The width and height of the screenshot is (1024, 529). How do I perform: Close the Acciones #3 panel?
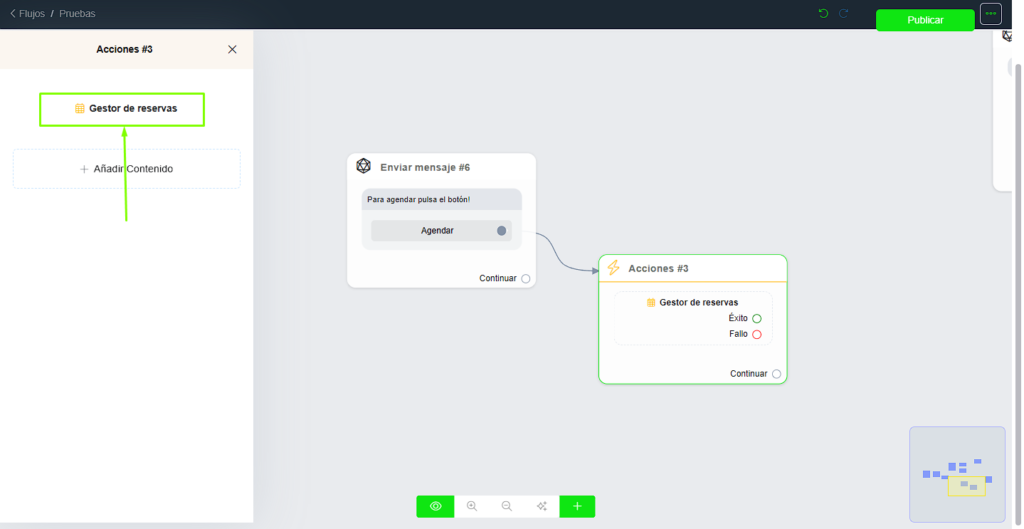click(x=233, y=49)
